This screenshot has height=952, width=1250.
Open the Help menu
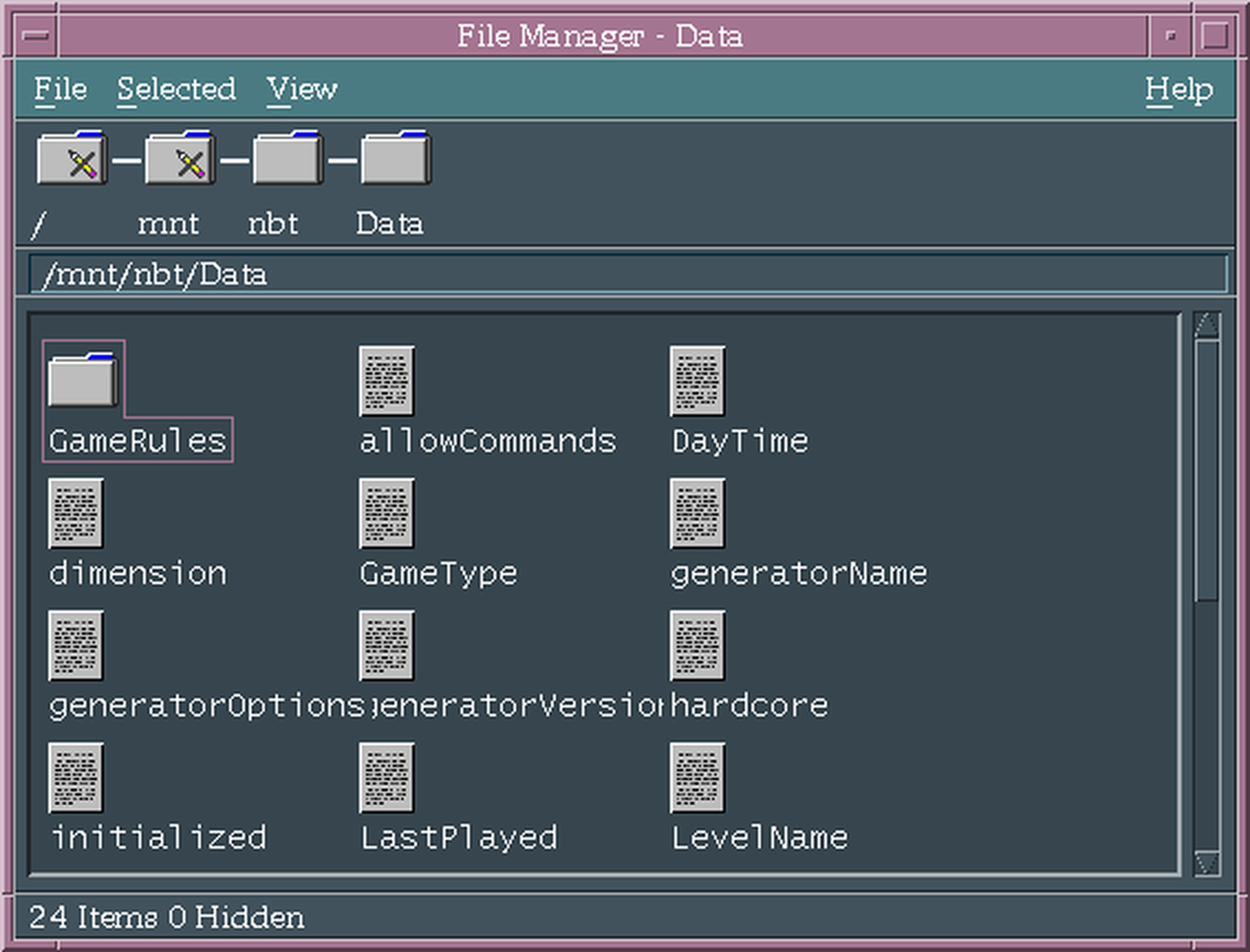[x=1178, y=89]
